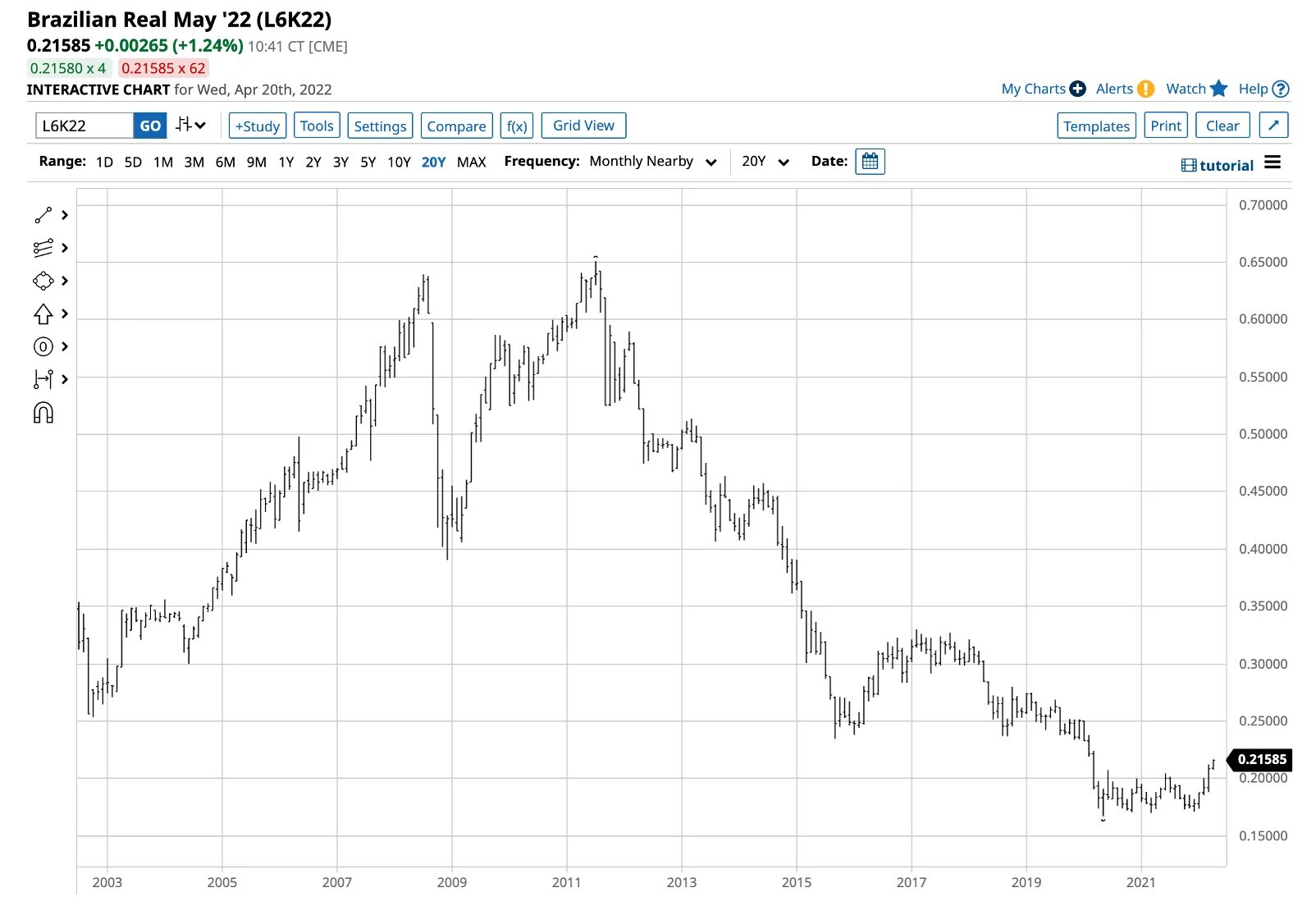The image size is (1316, 906).
Task: Select the line drawing tool icon
Action: tap(43, 215)
